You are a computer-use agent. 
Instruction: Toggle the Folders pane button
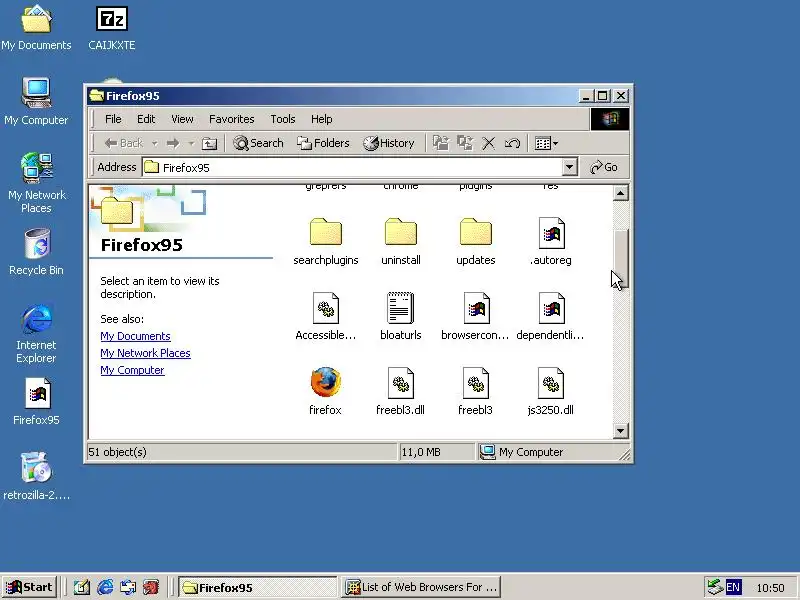coord(323,143)
